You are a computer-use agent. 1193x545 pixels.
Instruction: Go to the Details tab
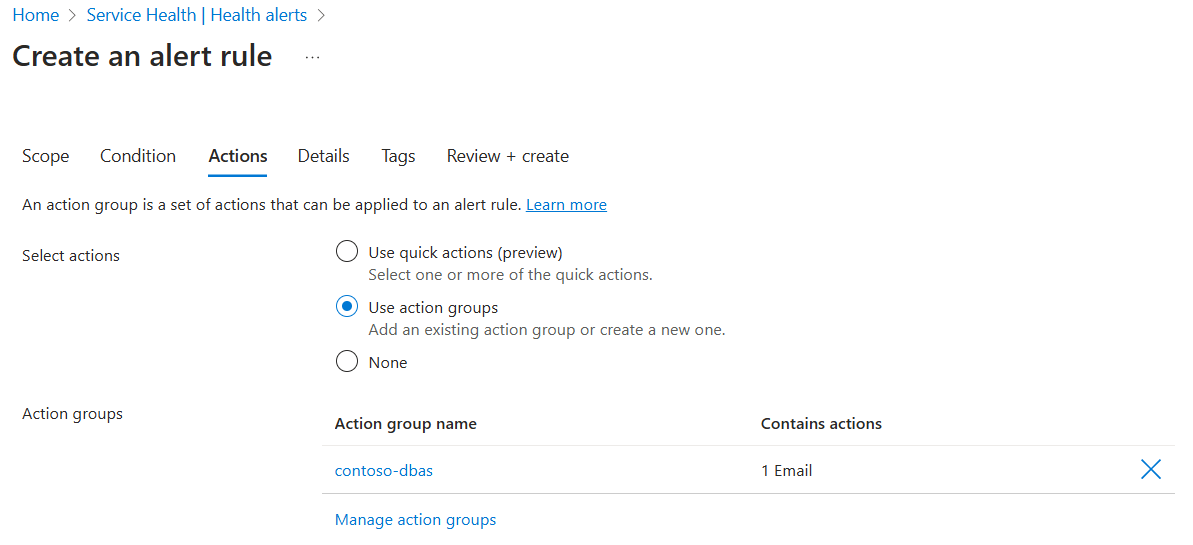324,156
